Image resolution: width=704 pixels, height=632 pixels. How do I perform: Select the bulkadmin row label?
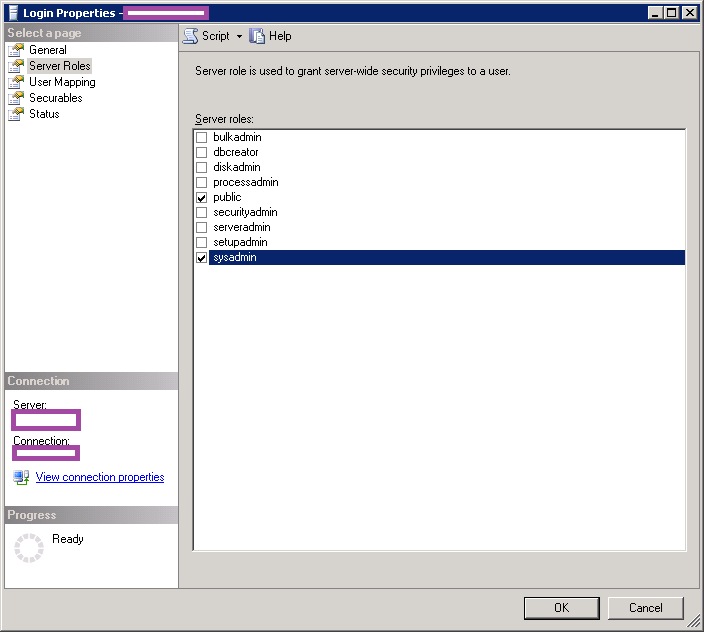pos(237,137)
